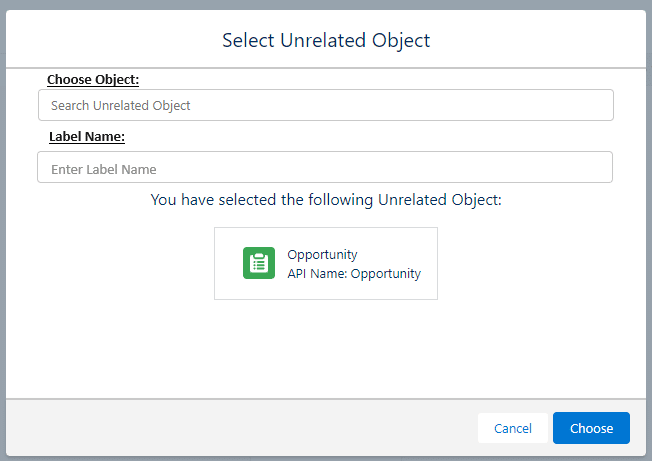Click the 'Label Name:' label
The image size is (652, 461).
tap(87, 136)
